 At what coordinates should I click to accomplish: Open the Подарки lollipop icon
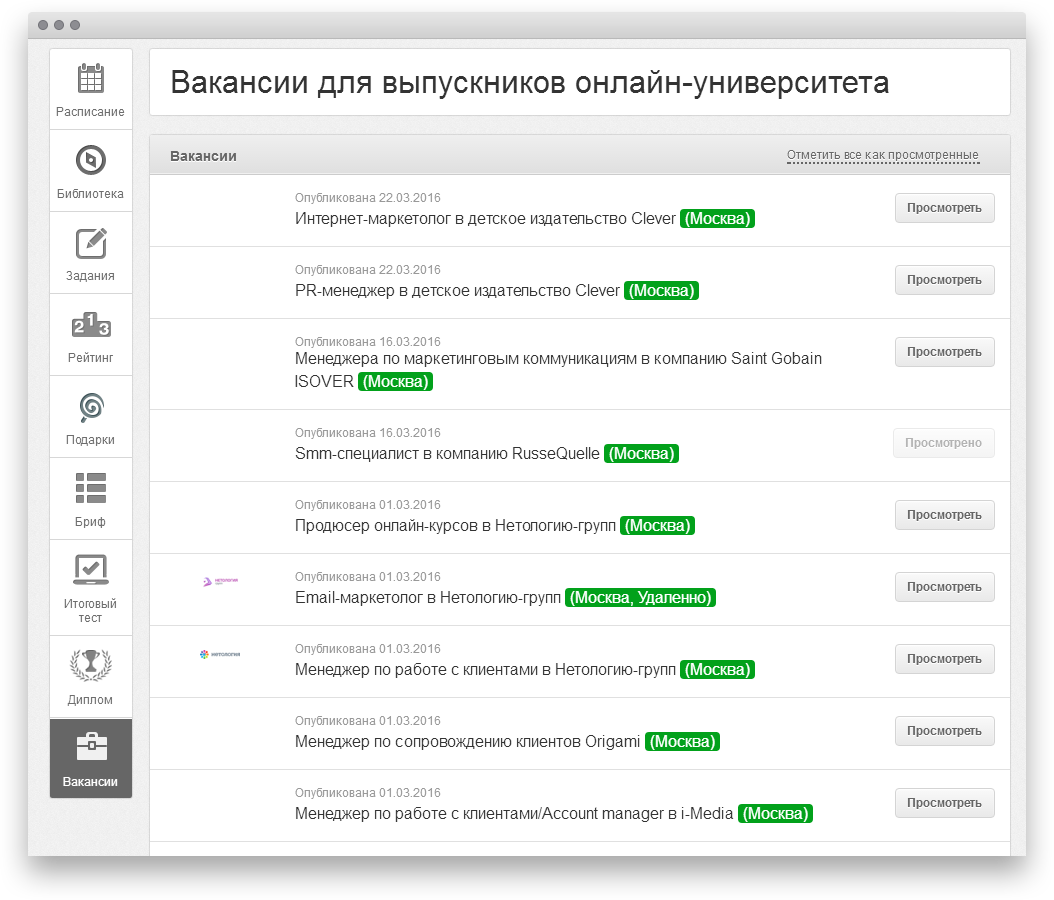coord(91,407)
